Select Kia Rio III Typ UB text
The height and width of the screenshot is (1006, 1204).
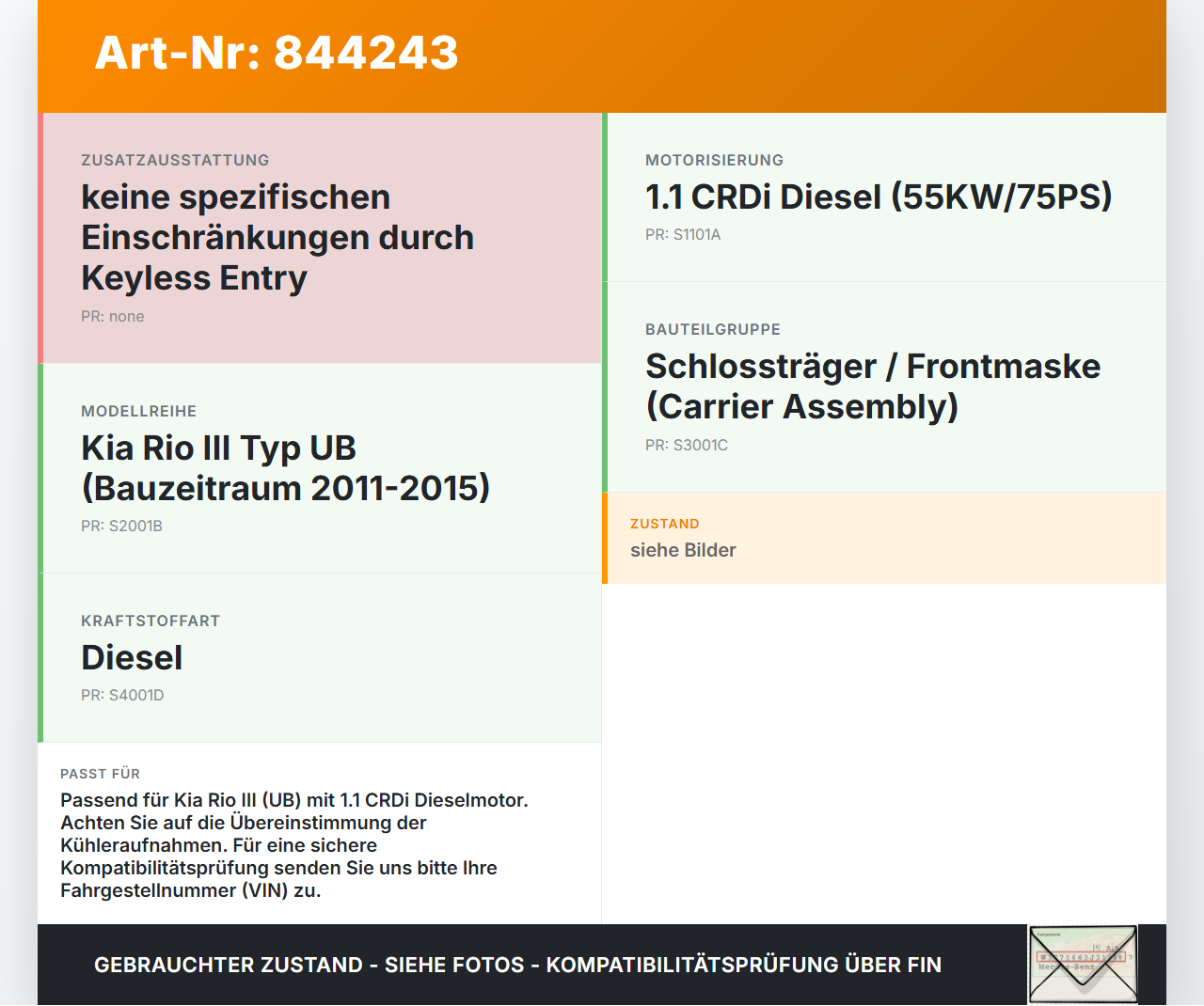(286, 467)
